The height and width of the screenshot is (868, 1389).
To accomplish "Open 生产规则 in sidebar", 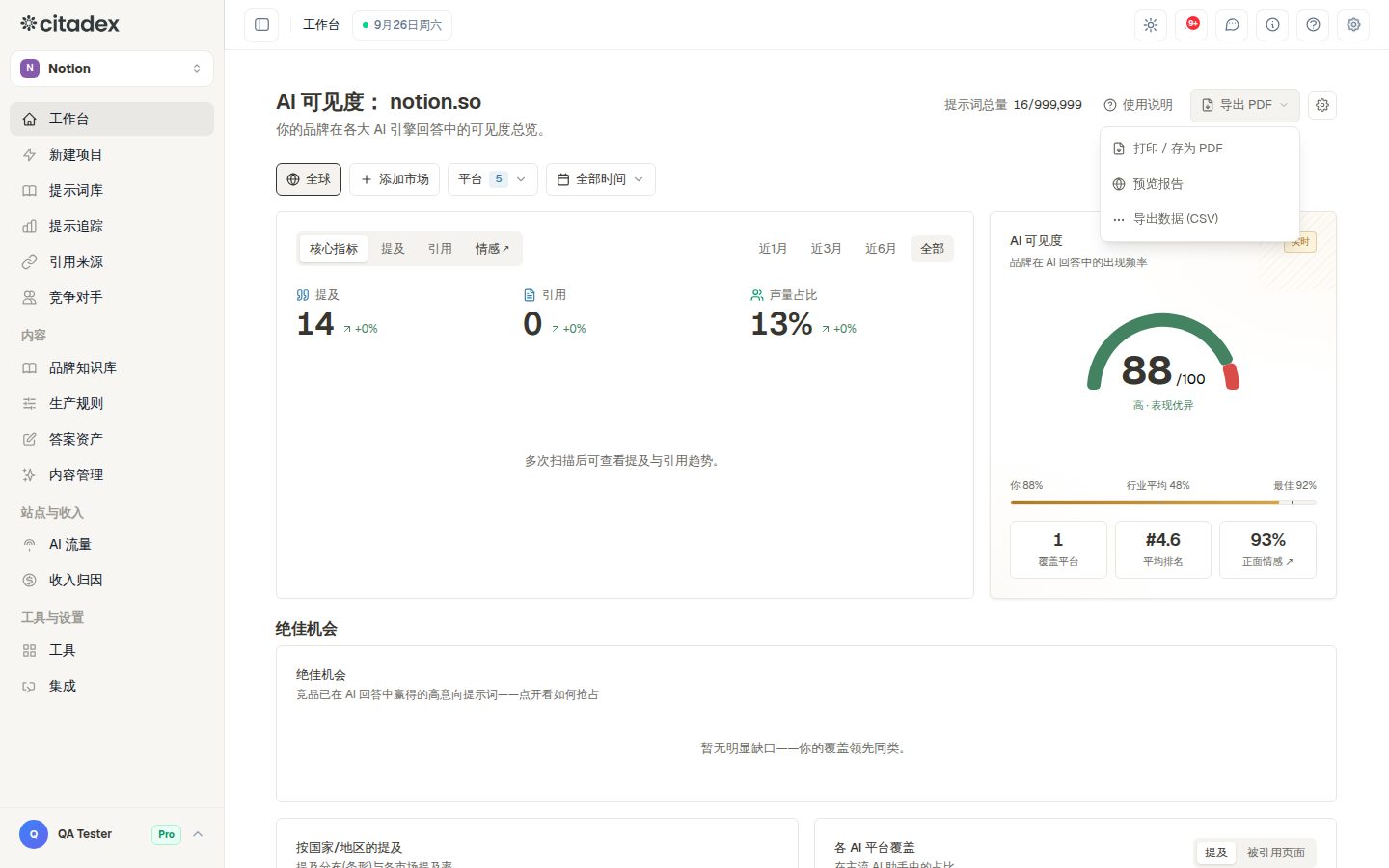I will click(x=112, y=403).
